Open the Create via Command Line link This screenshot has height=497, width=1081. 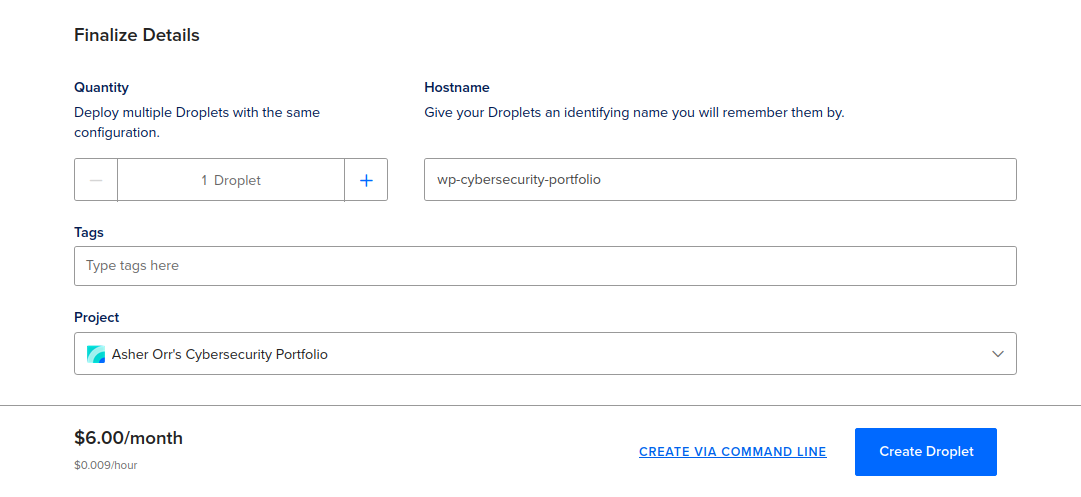coord(733,452)
